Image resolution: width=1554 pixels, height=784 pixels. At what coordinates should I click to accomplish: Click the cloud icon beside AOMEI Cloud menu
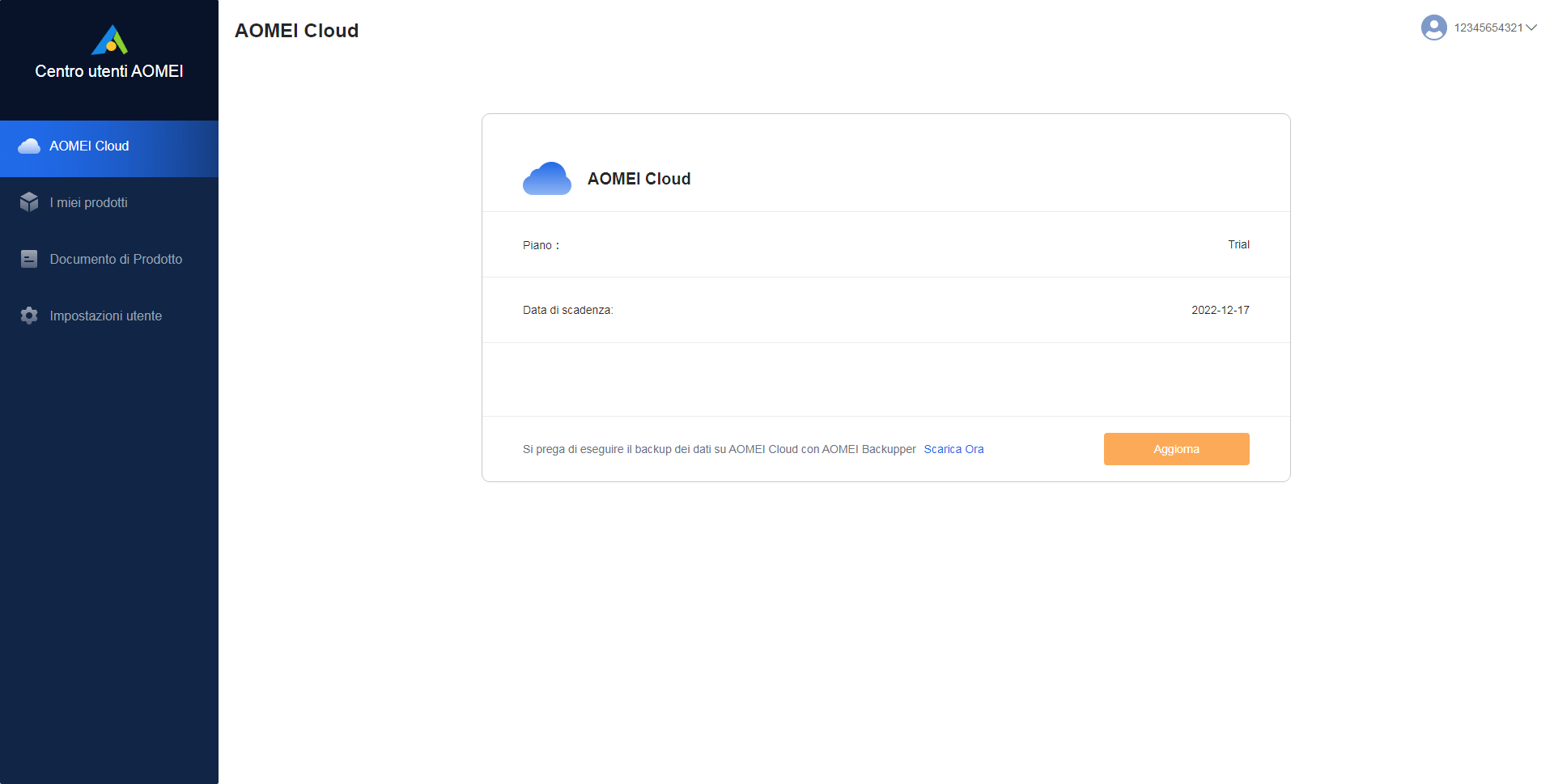coord(29,146)
